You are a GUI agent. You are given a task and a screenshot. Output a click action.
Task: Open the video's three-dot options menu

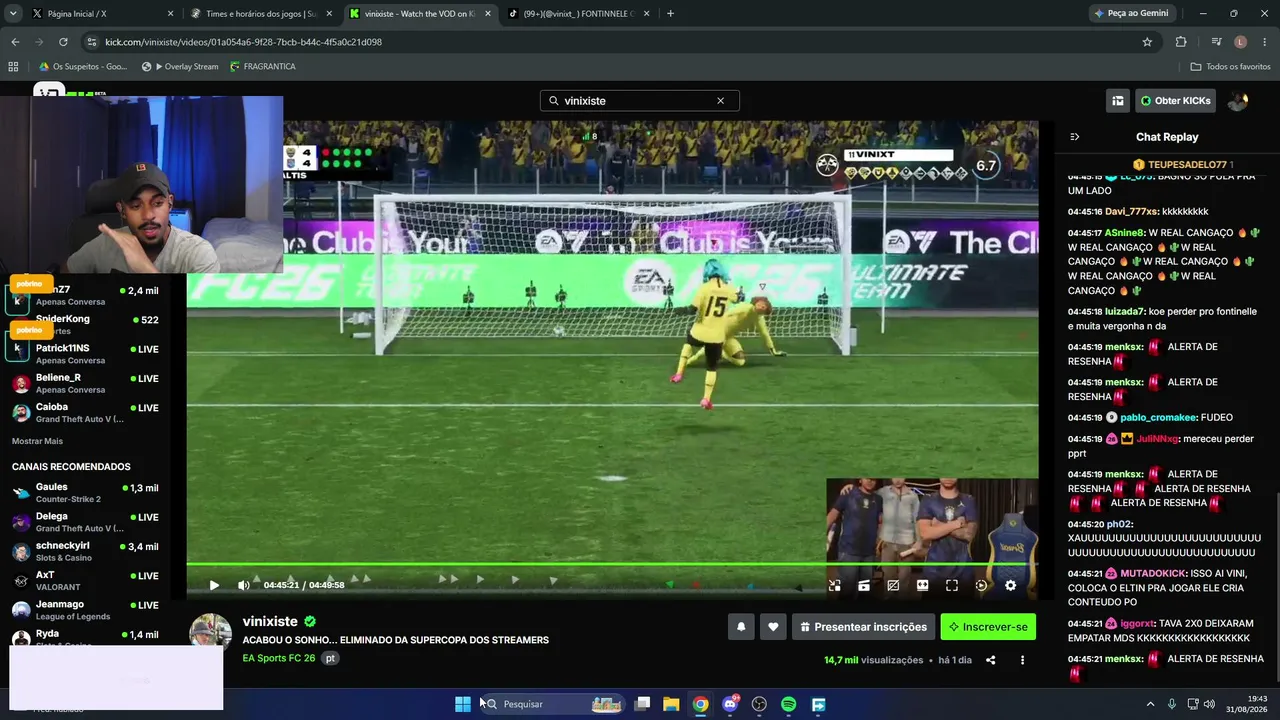tap(1022, 660)
